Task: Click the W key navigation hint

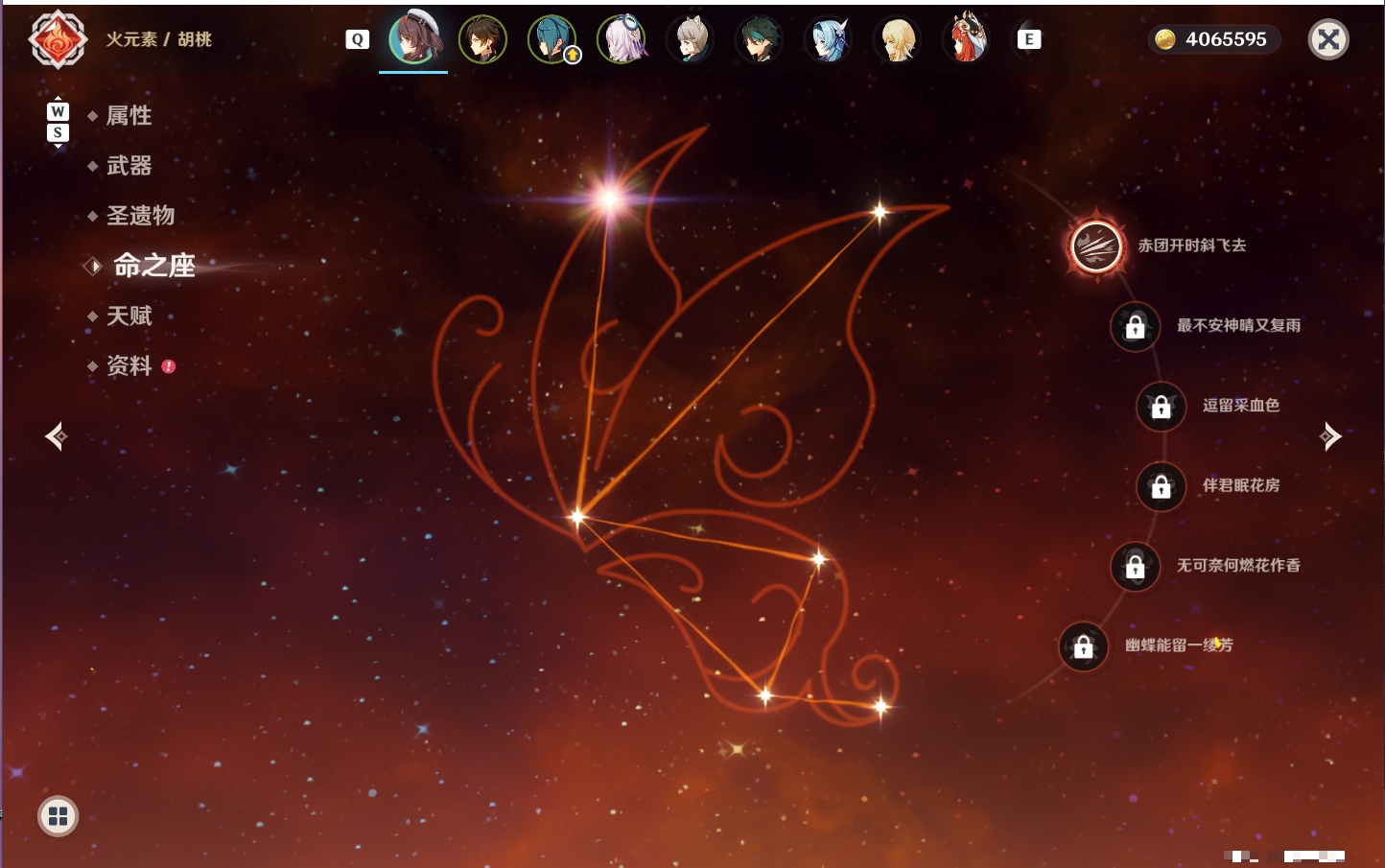Action: click(x=58, y=111)
